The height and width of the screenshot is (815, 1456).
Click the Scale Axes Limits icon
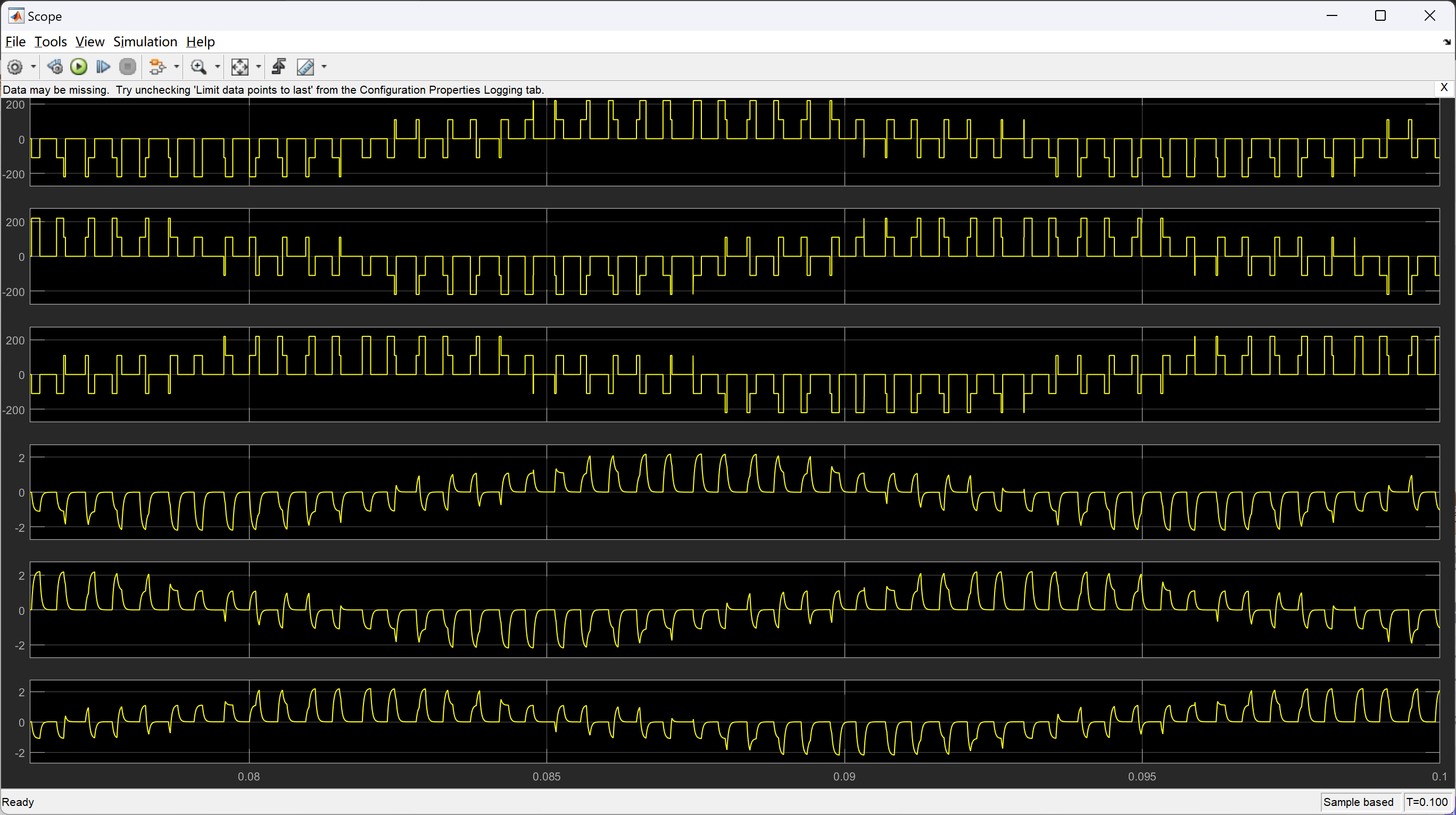(239, 67)
